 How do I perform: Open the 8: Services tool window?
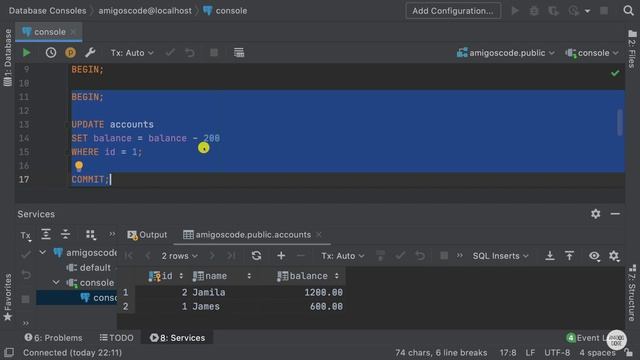[x=177, y=338]
